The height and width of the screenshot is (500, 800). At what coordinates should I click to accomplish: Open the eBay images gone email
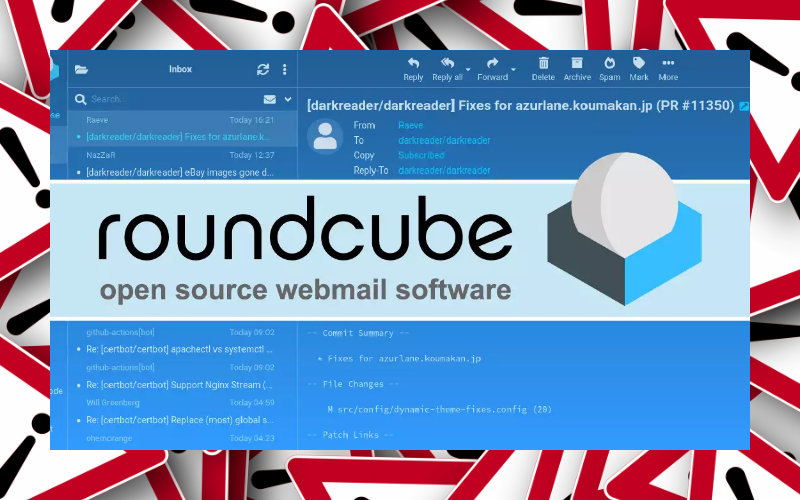(179, 172)
